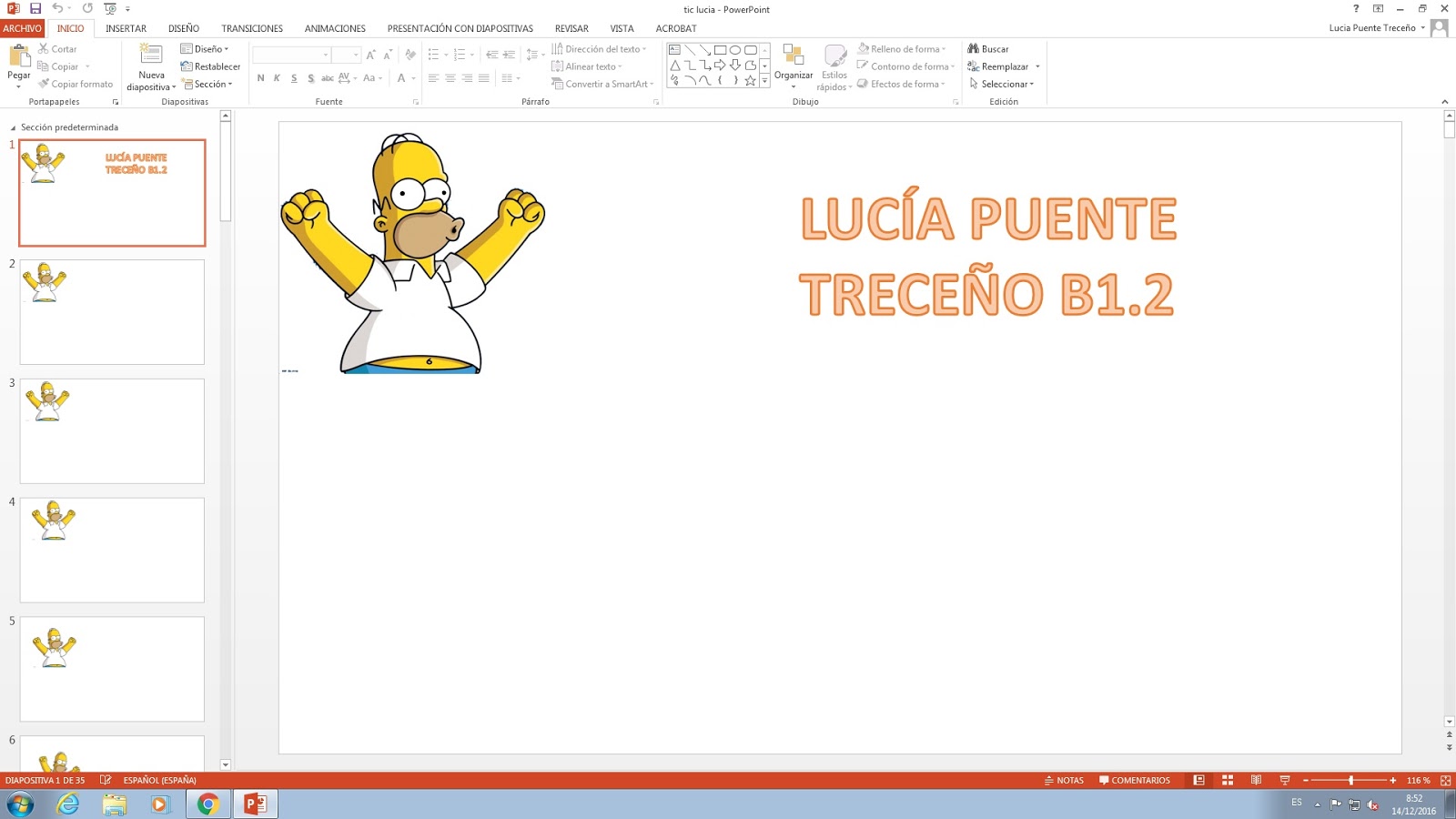Open the Sección dropdown menu
Viewport: 1456px width, 819px height.
(207, 84)
